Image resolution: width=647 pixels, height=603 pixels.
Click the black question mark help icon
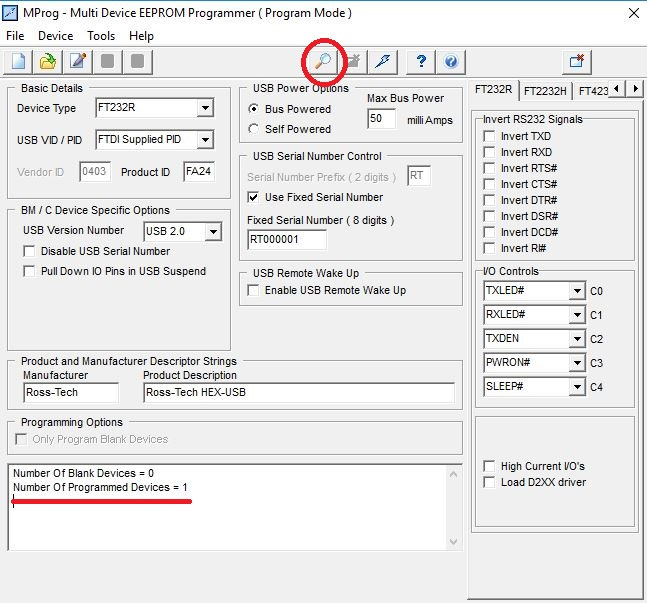[421, 62]
